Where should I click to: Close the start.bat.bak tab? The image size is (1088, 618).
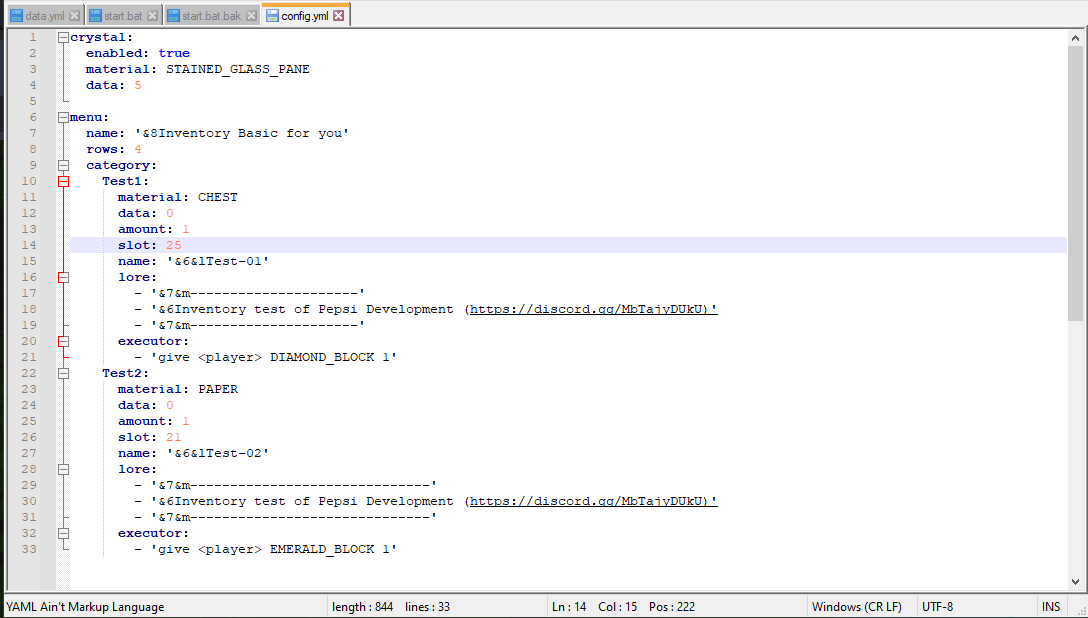click(x=251, y=16)
